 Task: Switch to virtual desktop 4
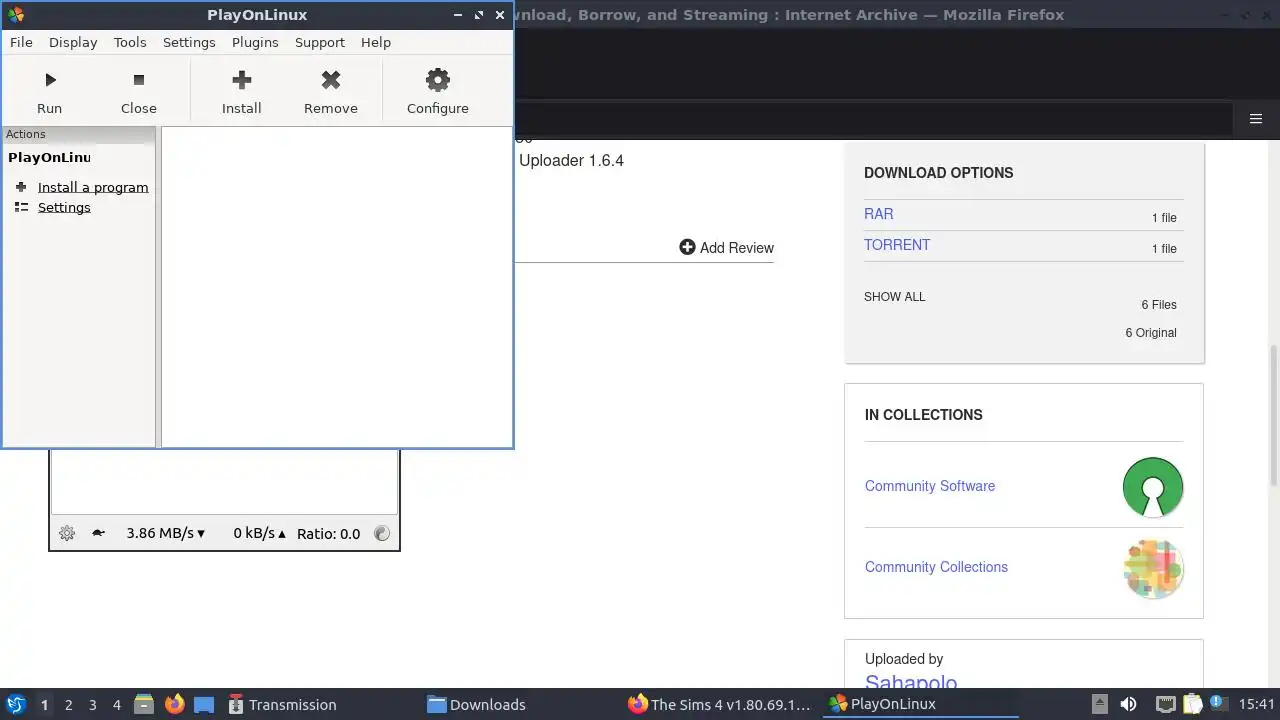(x=116, y=704)
